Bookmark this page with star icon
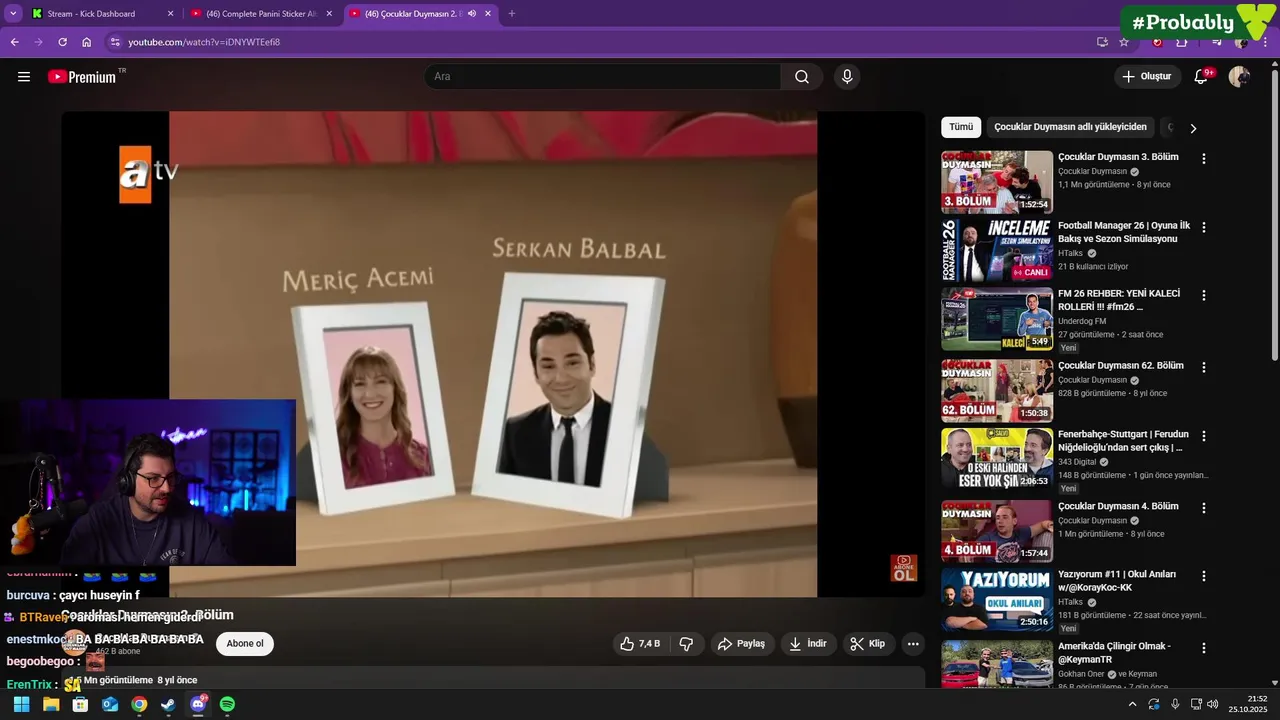The image size is (1280, 720). point(1124,42)
